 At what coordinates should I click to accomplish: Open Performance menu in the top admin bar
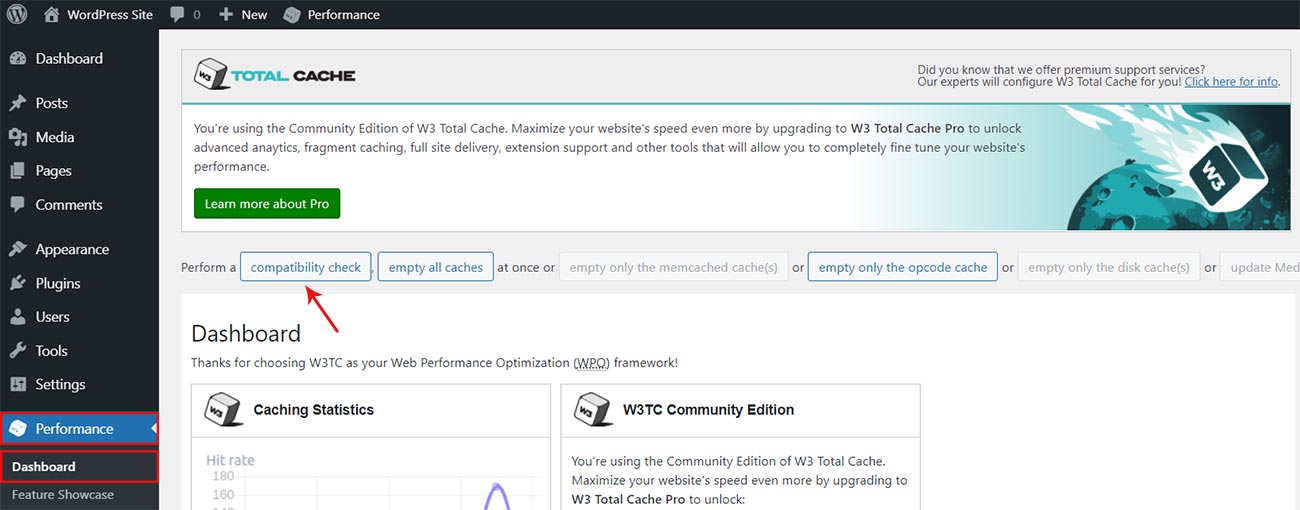[331, 15]
